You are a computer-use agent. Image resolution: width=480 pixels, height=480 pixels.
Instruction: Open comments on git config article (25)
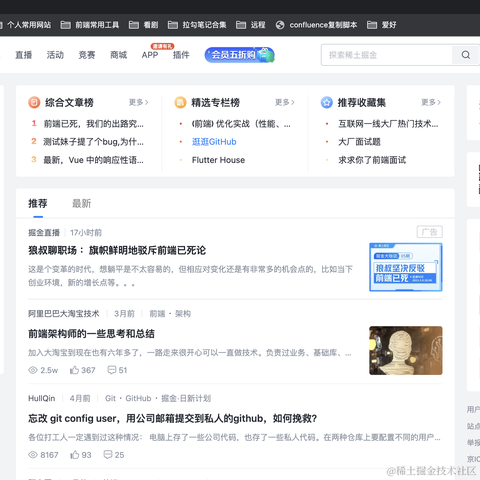coord(108,455)
